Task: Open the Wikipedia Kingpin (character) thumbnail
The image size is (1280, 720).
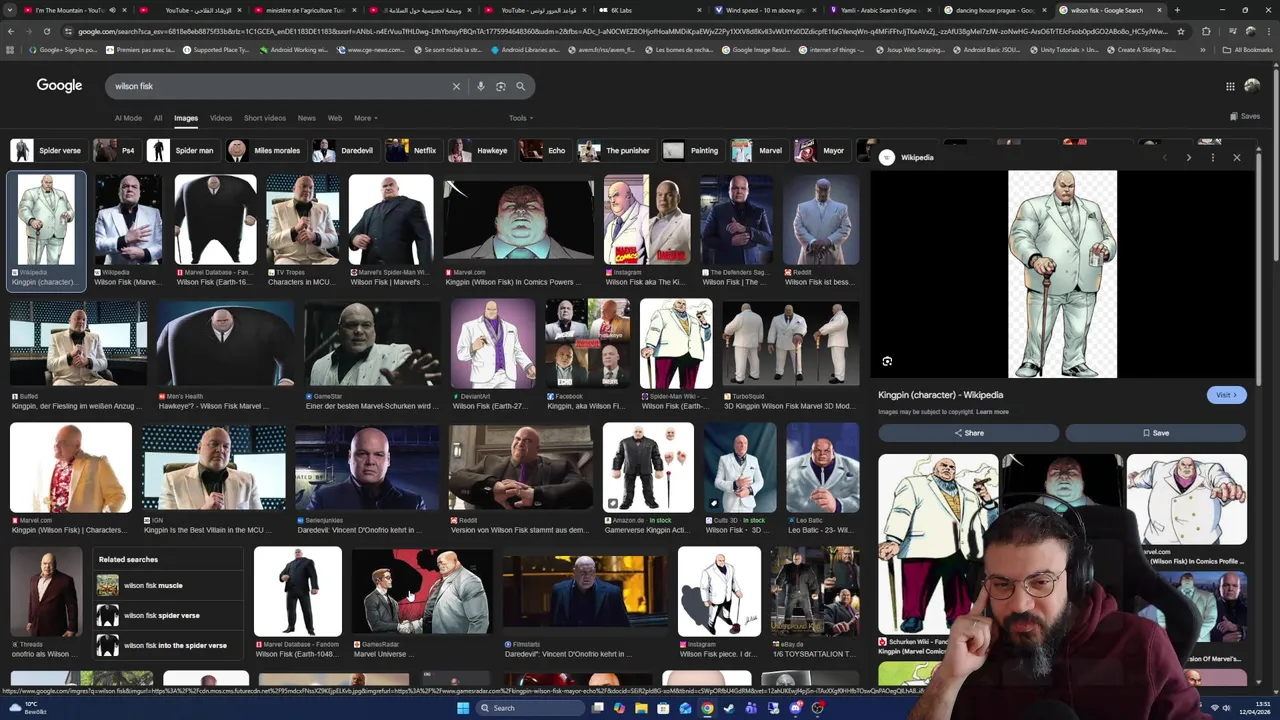Action: tap(46, 220)
